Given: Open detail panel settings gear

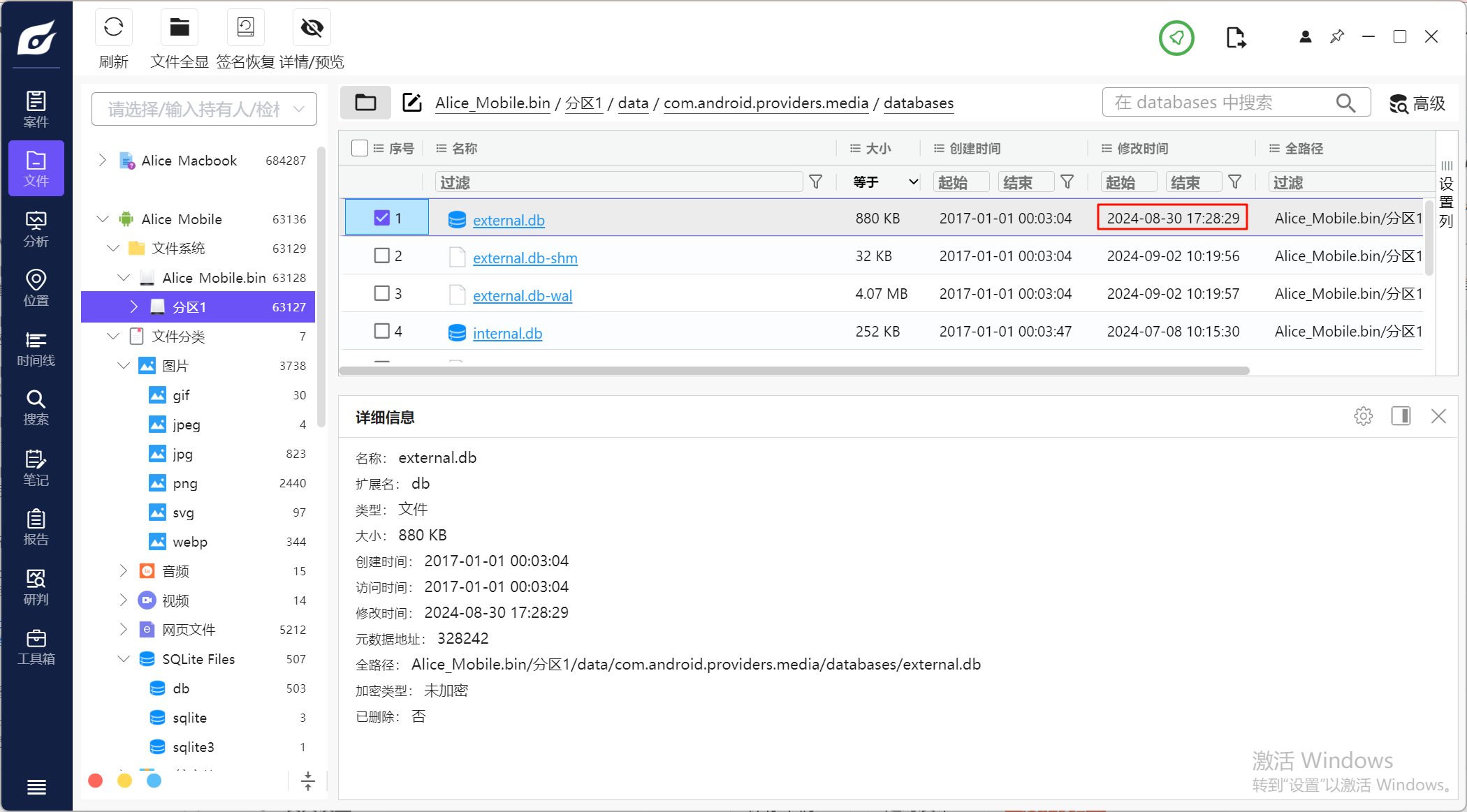Looking at the screenshot, I should click(1363, 417).
